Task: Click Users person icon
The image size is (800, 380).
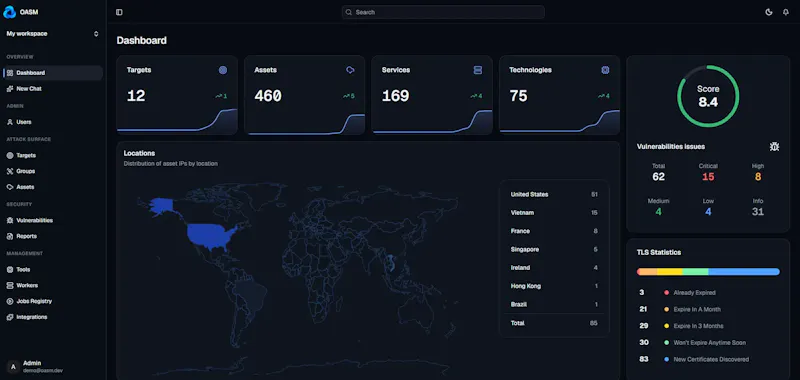Action: (x=10, y=122)
